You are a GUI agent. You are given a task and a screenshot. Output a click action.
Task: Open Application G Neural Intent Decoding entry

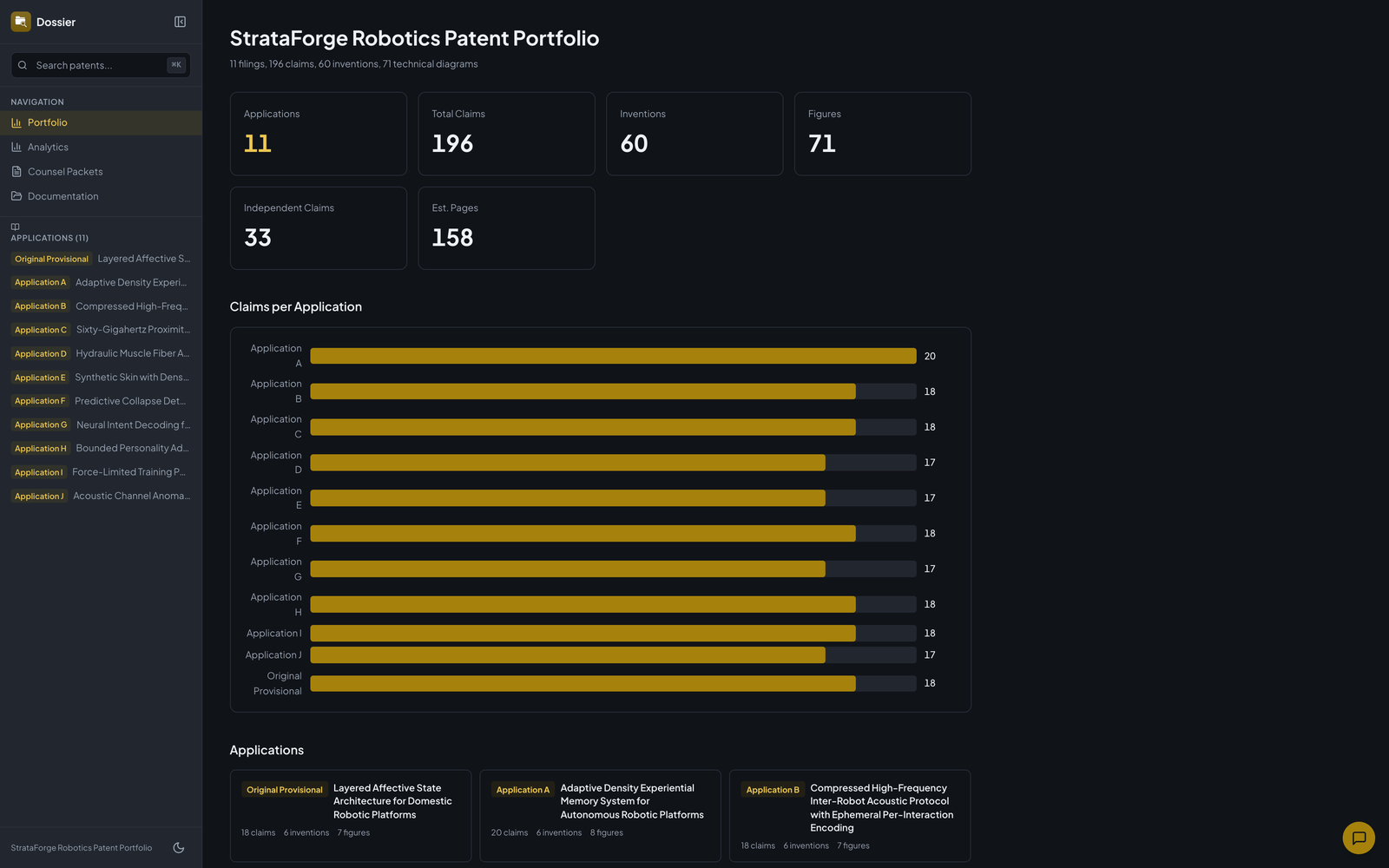coord(101,424)
